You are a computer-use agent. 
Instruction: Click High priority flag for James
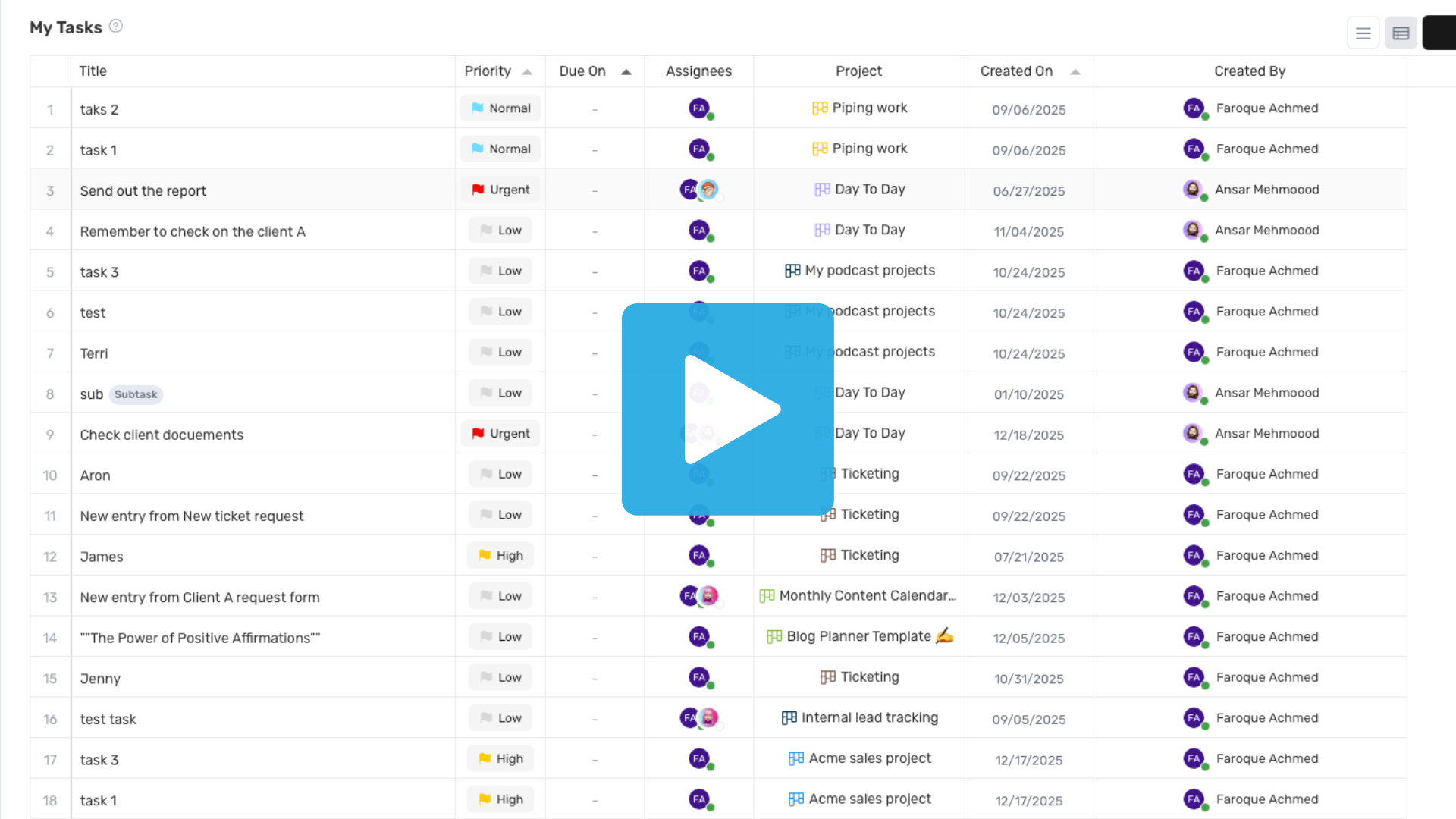pyautogui.click(x=500, y=556)
